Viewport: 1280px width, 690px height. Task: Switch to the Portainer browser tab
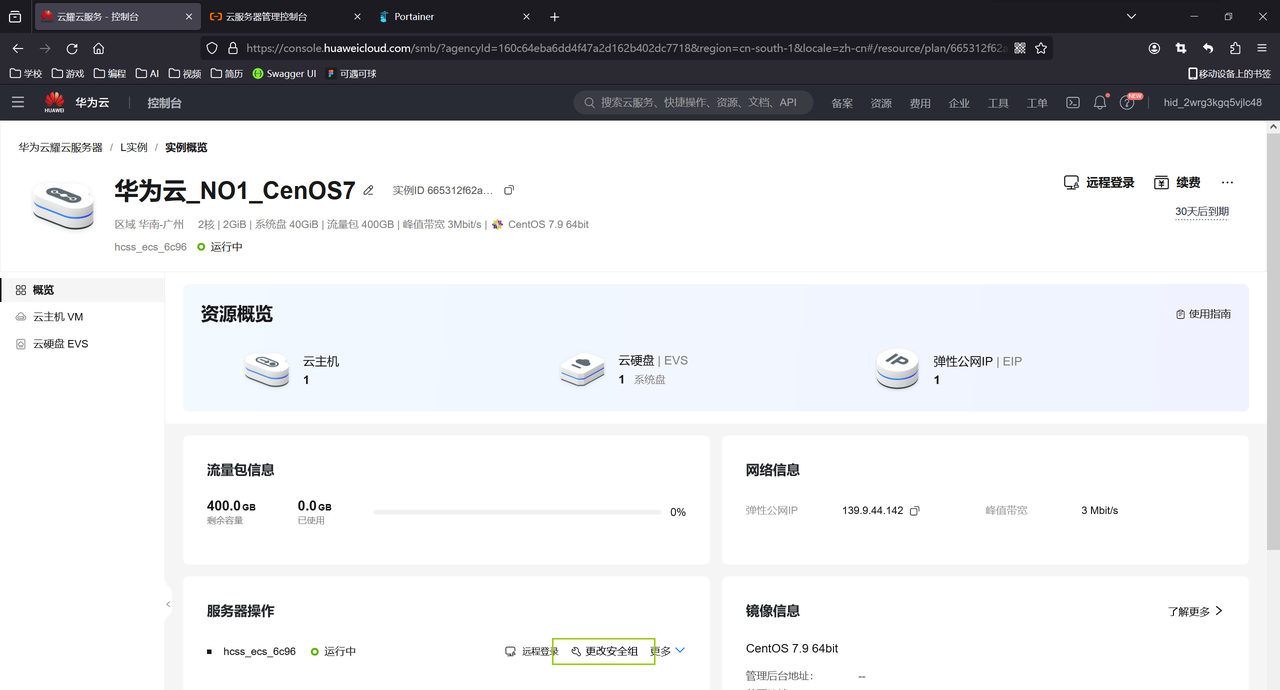click(414, 17)
